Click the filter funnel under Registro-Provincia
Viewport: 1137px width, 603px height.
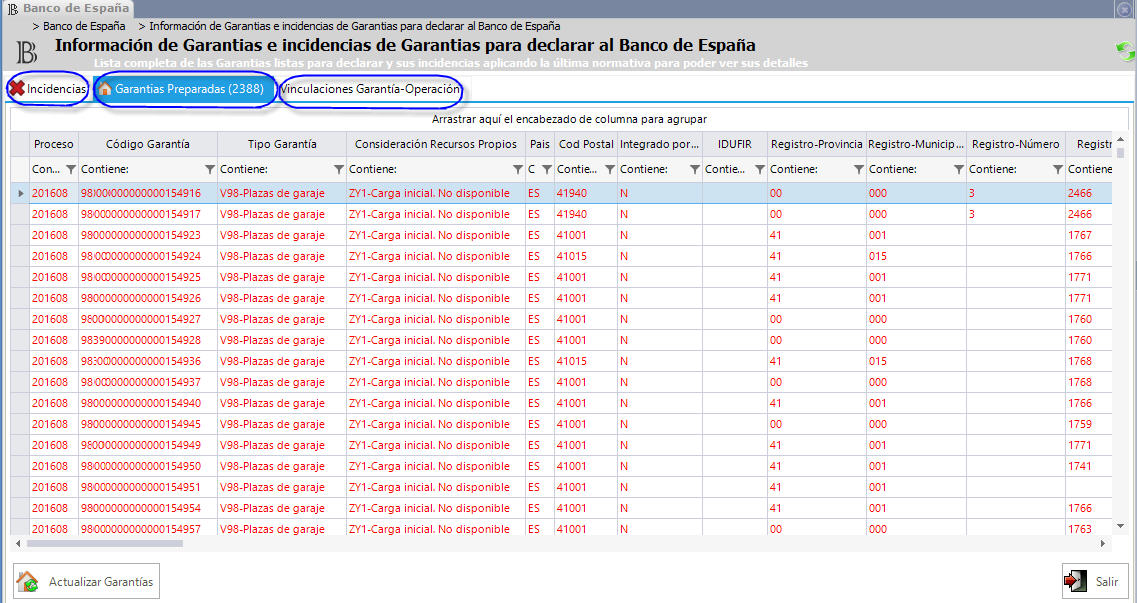859,170
